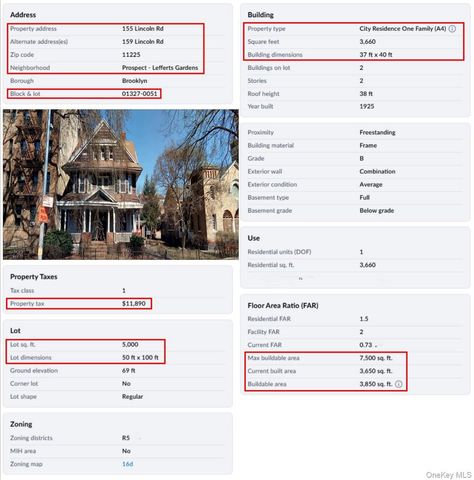Click the zoning district value R5
Viewport: 474px width, 480px height.
126,438
